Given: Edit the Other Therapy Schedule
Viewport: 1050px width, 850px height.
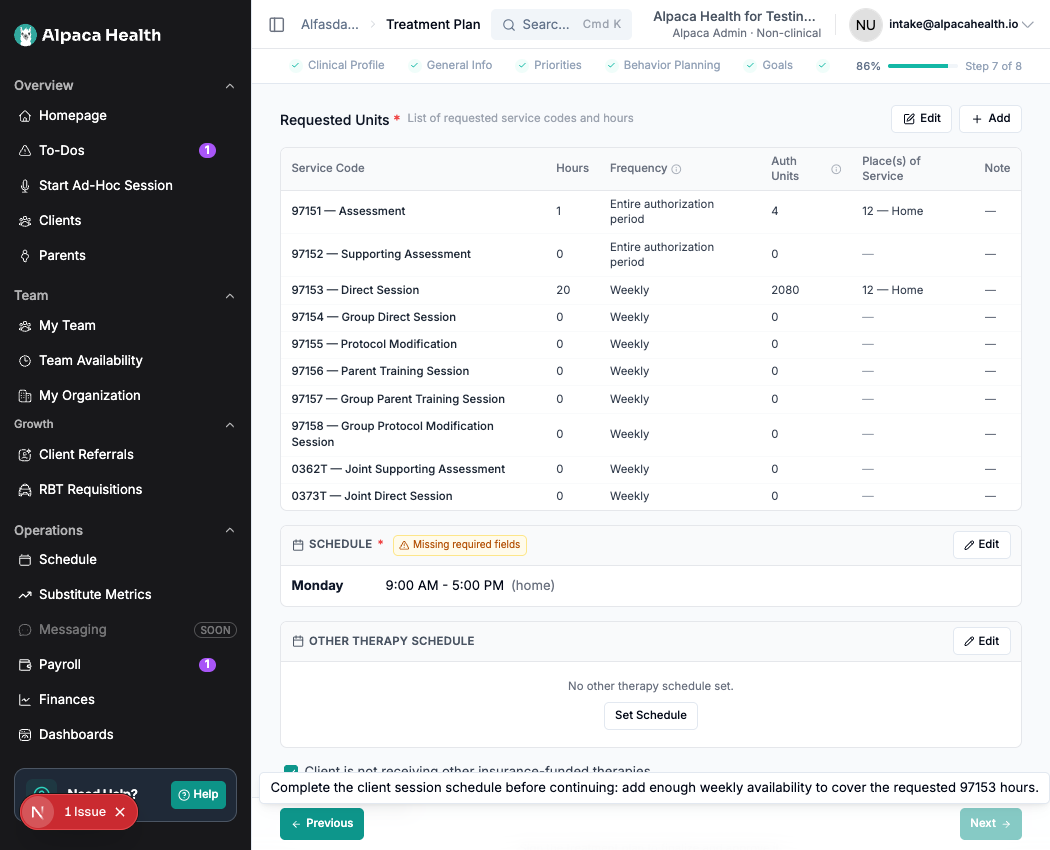Looking at the screenshot, I should [982, 641].
